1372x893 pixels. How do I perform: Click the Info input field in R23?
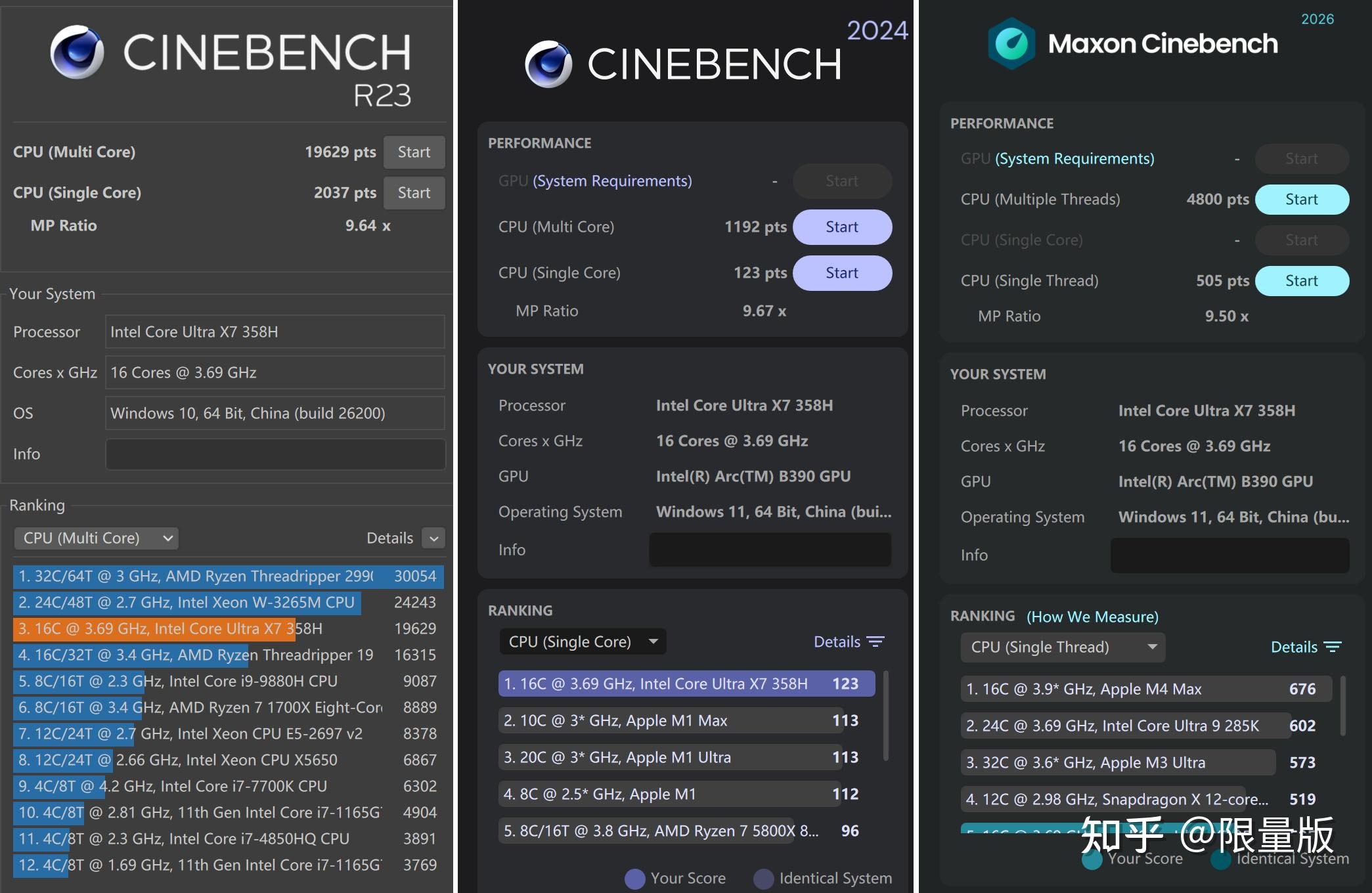pos(275,454)
